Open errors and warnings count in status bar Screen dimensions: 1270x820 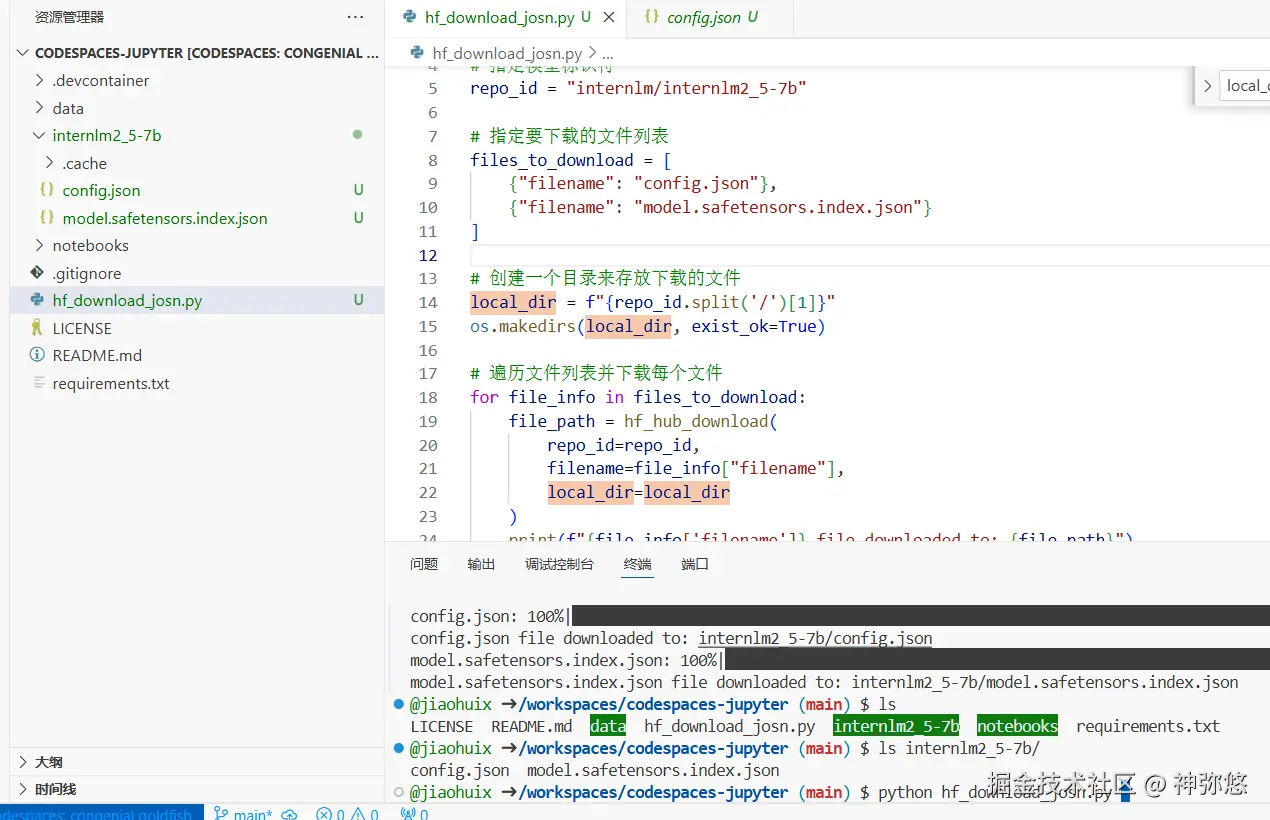pos(347,813)
